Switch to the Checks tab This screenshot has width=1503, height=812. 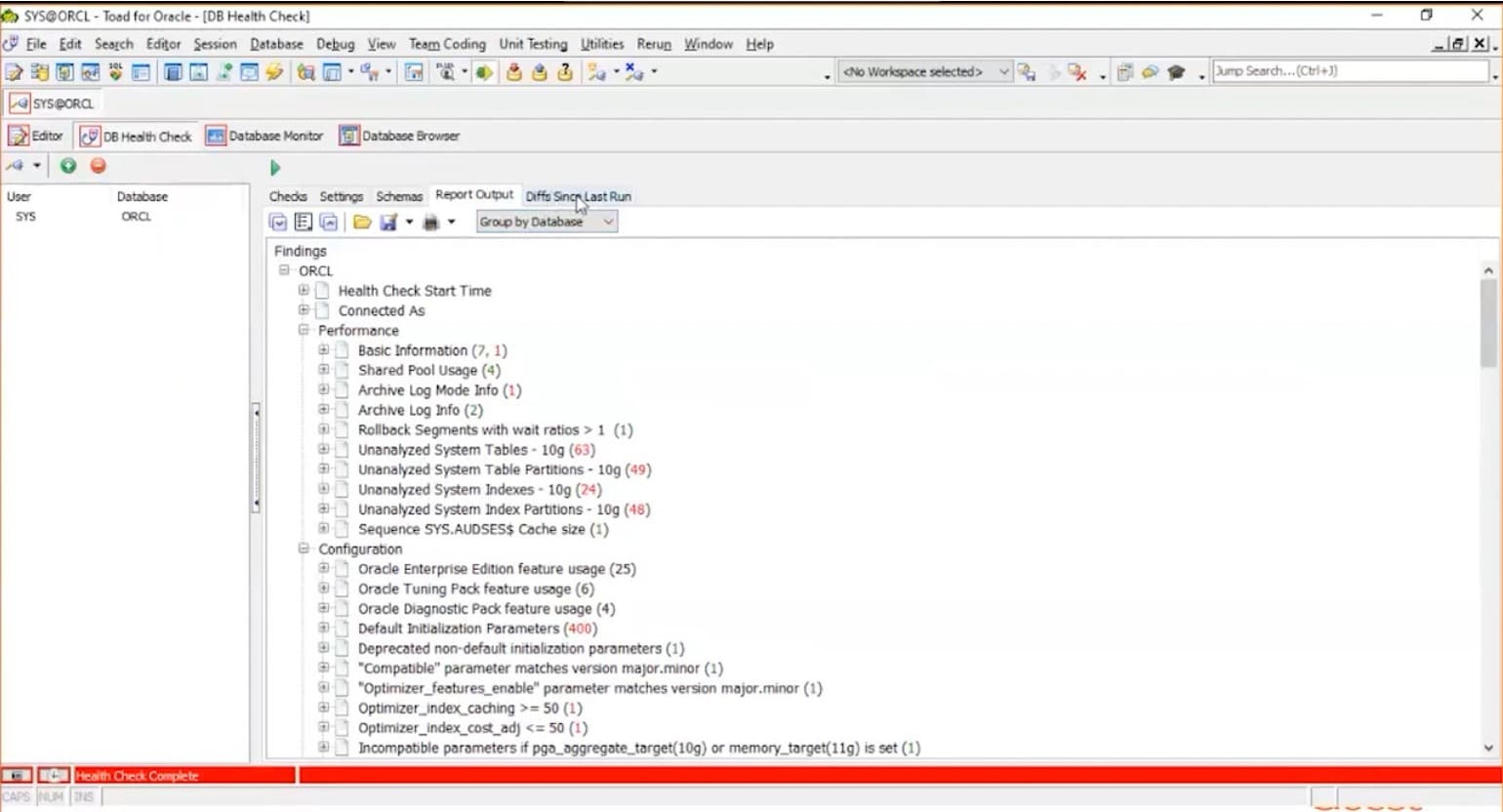(x=288, y=196)
